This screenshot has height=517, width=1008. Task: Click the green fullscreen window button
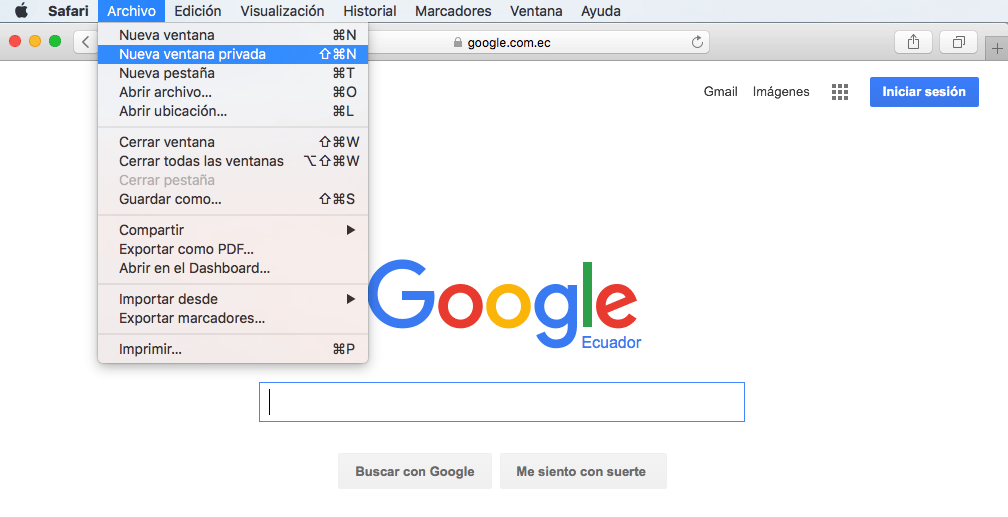click(55, 41)
